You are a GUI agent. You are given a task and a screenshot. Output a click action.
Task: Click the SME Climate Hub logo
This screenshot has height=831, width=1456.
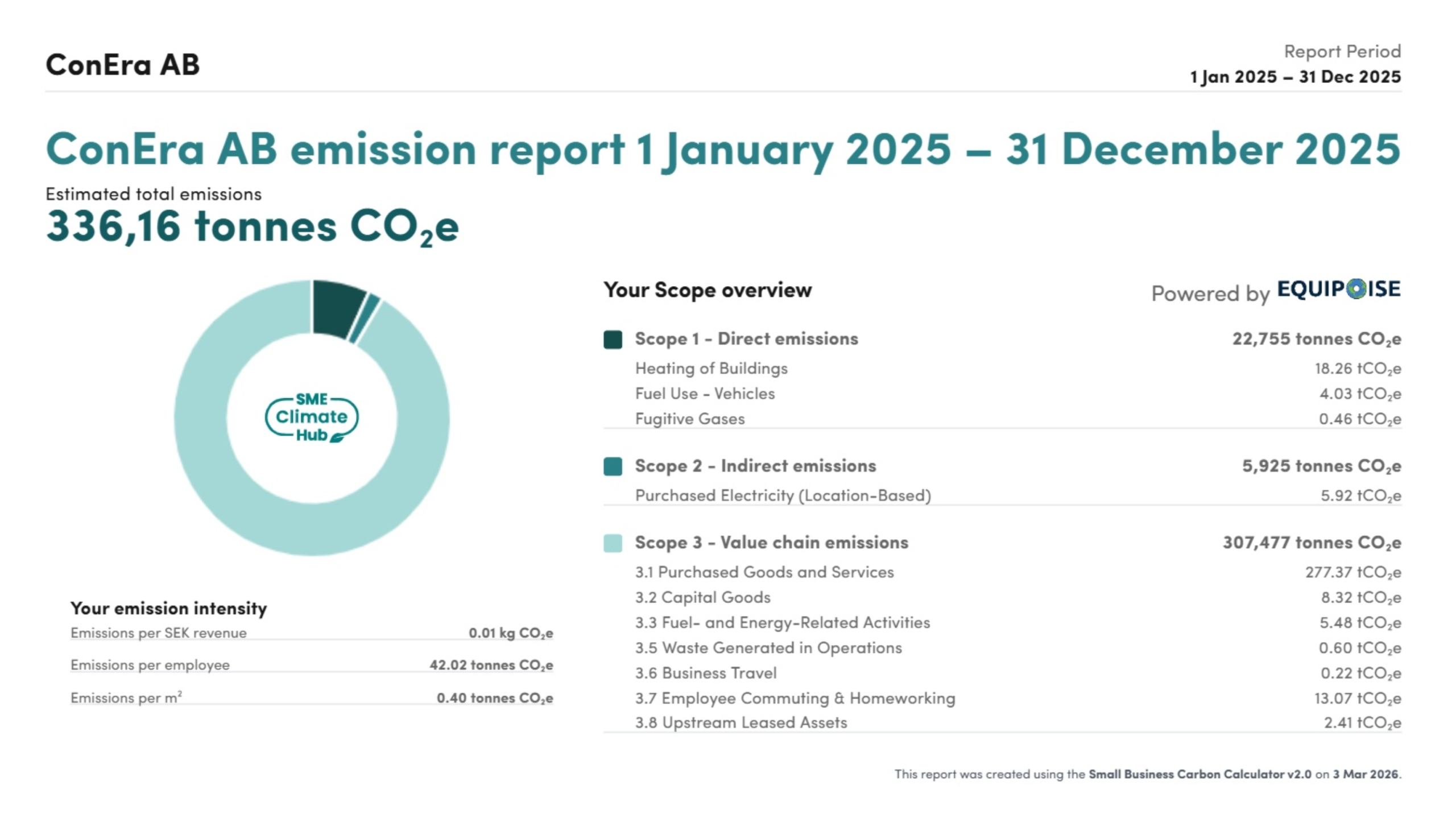pyautogui.click(x=312, y=417)
